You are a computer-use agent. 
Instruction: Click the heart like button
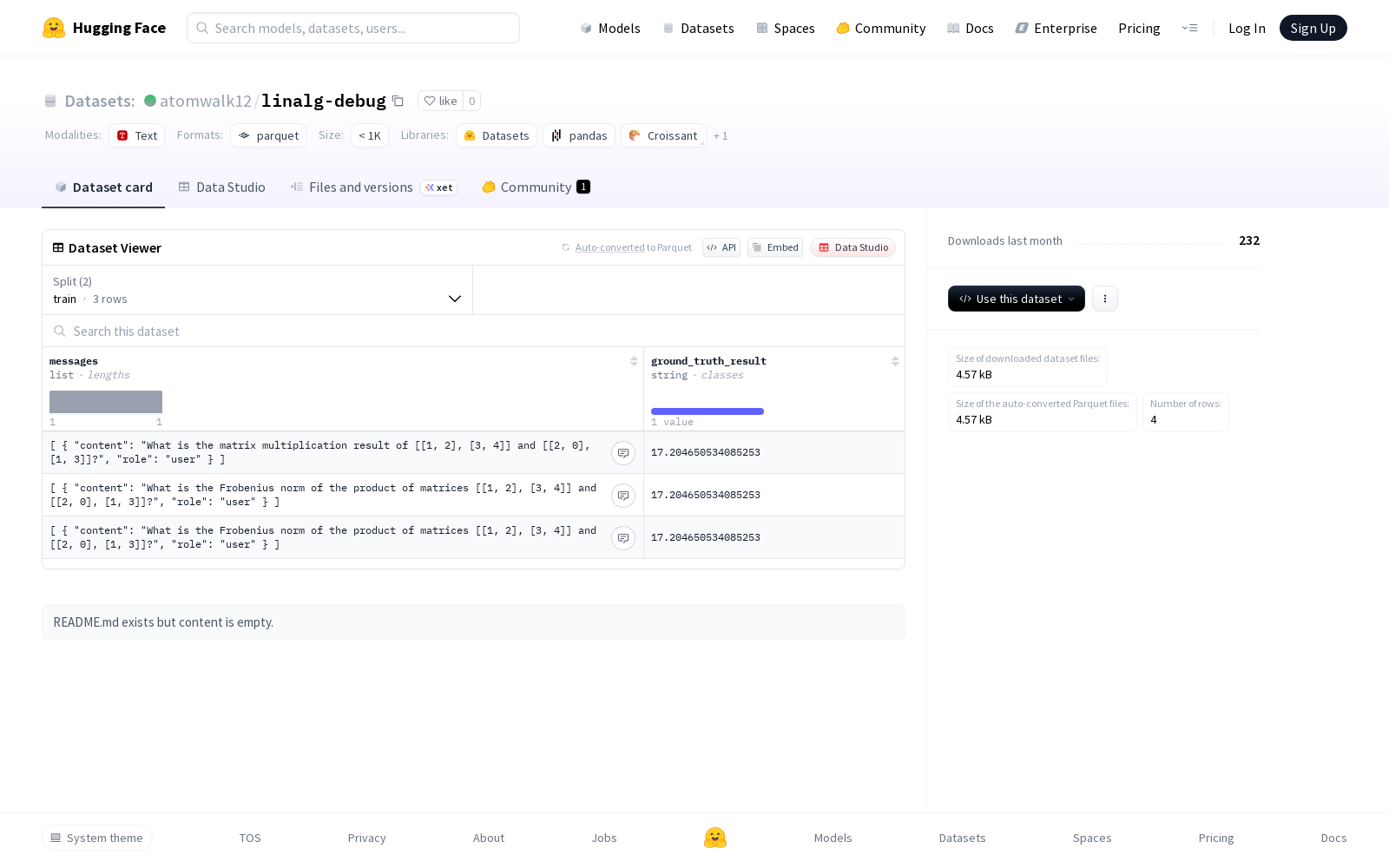click(x=440, y=101)
